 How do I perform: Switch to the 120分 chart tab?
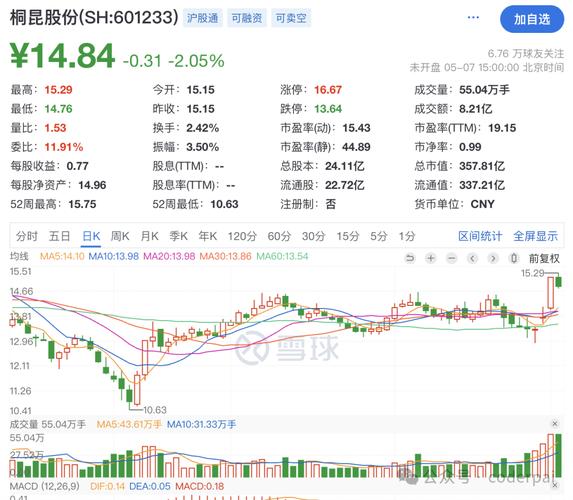click(x=242, y=236)
